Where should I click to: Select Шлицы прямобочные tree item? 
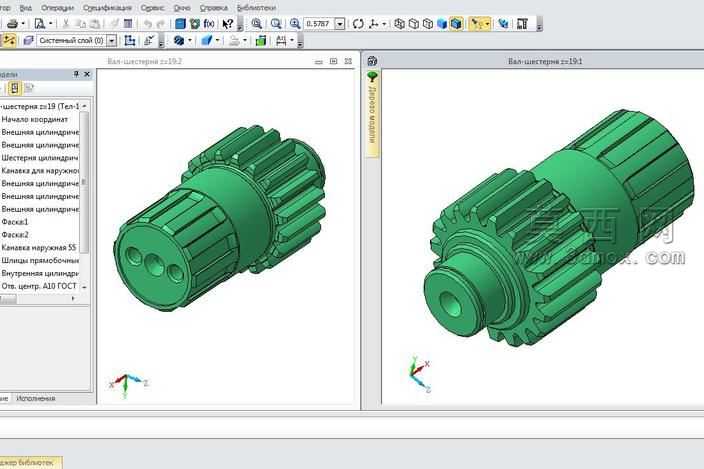(40, 260)
